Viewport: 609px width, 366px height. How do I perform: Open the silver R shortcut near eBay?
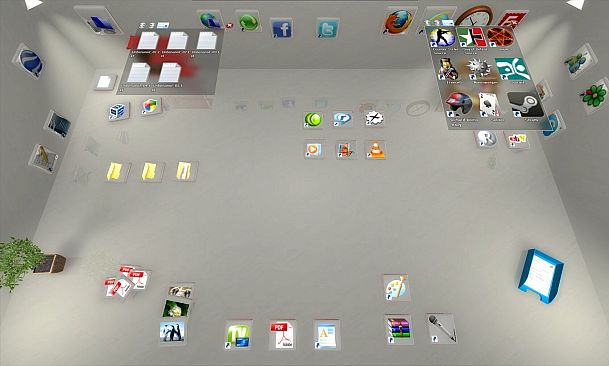pos(487,139)
